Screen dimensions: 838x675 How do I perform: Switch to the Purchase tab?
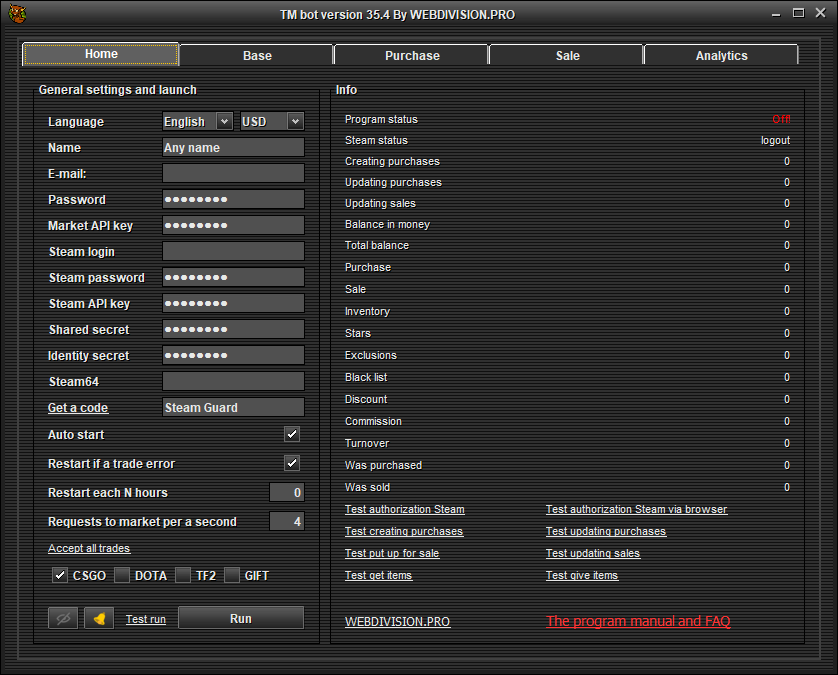[412, 56]
